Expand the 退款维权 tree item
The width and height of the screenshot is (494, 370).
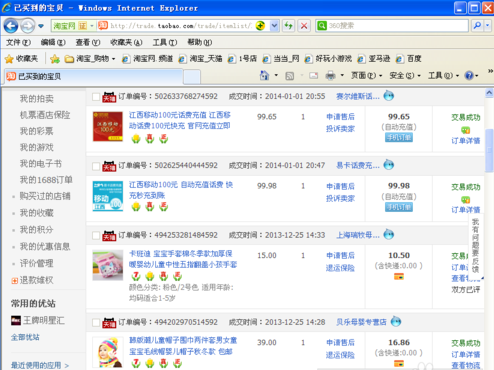14,281
